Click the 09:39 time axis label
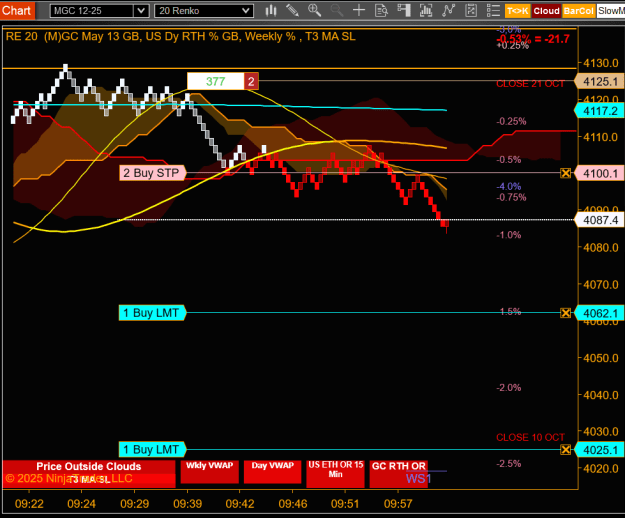The width and height of the screenshot is (625, 518). [187, 504]
